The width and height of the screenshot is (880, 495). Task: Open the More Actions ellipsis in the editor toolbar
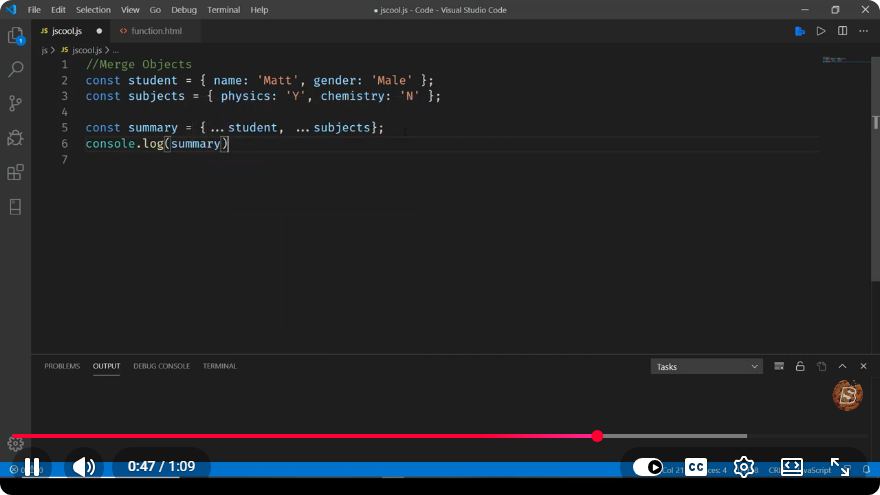tap(864, 31)
